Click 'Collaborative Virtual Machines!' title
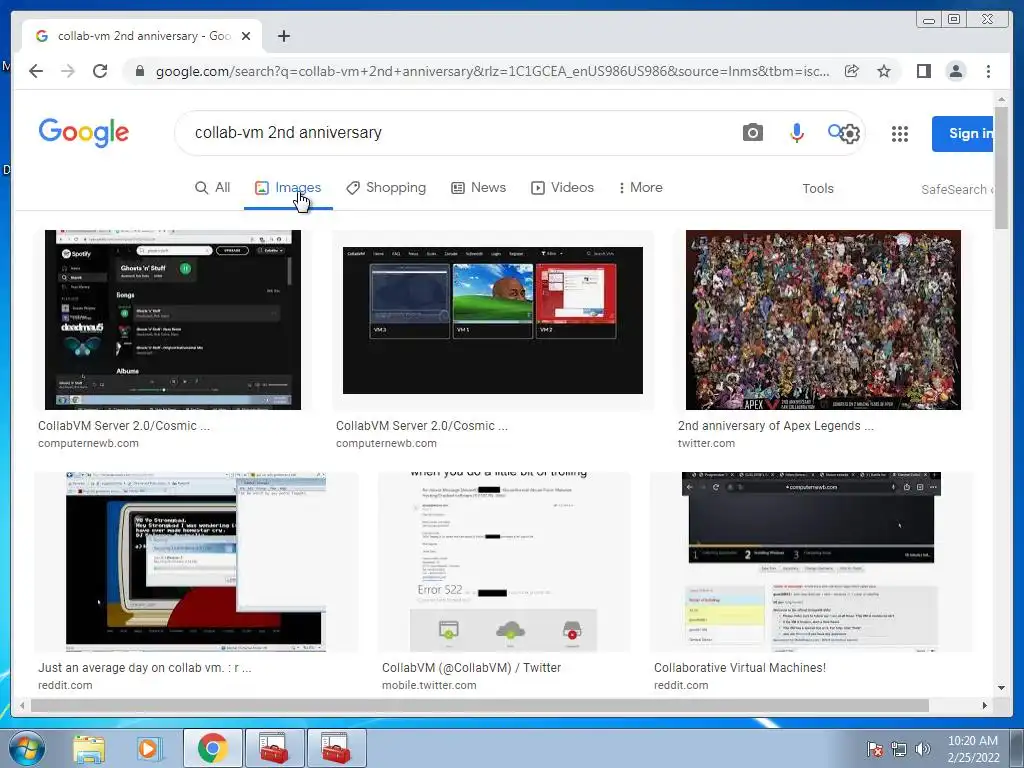The width and height of the screenshot is (1024, 768). coord(739,667)
